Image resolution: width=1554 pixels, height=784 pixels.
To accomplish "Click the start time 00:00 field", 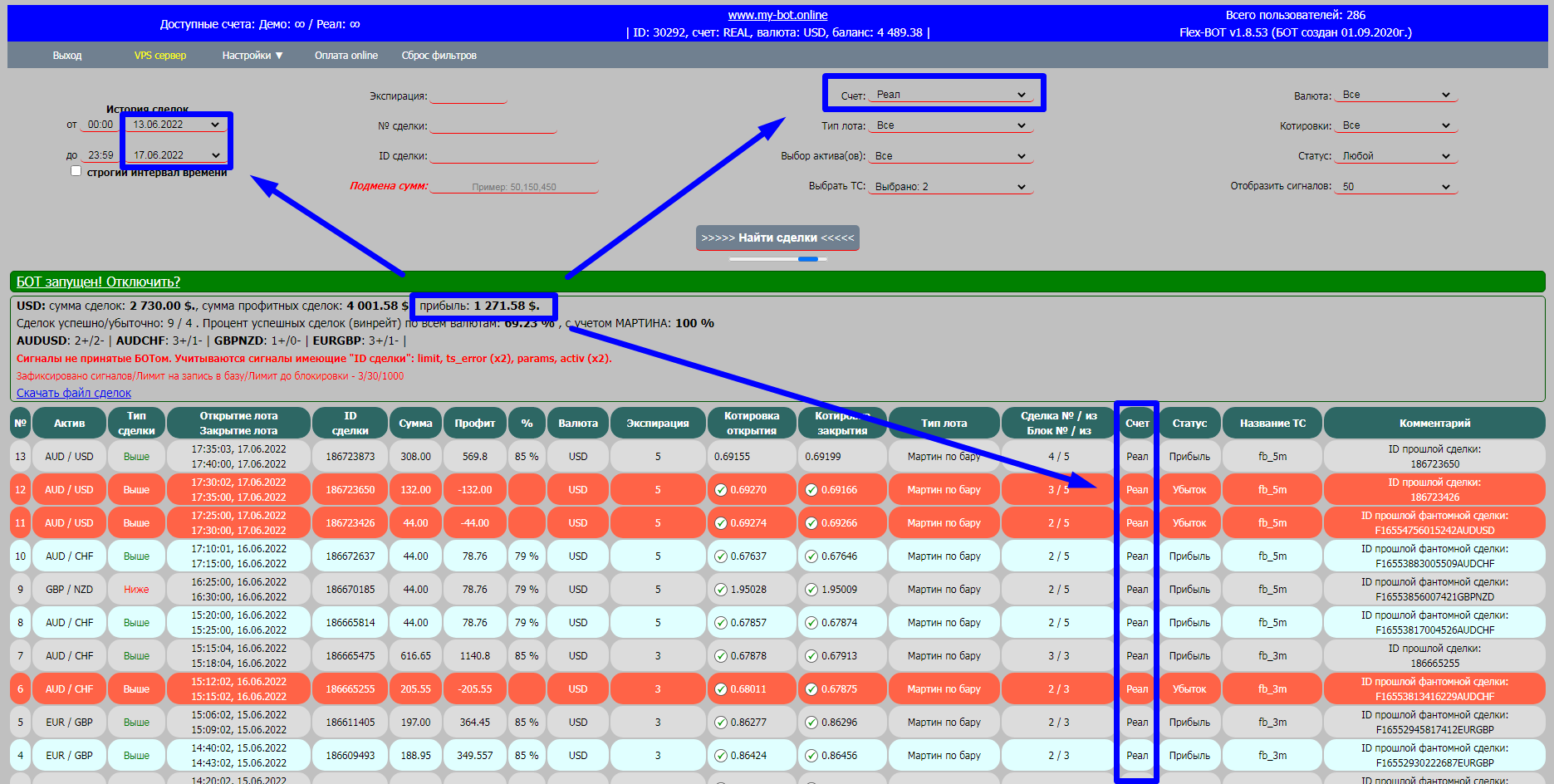I will point(100,125).
